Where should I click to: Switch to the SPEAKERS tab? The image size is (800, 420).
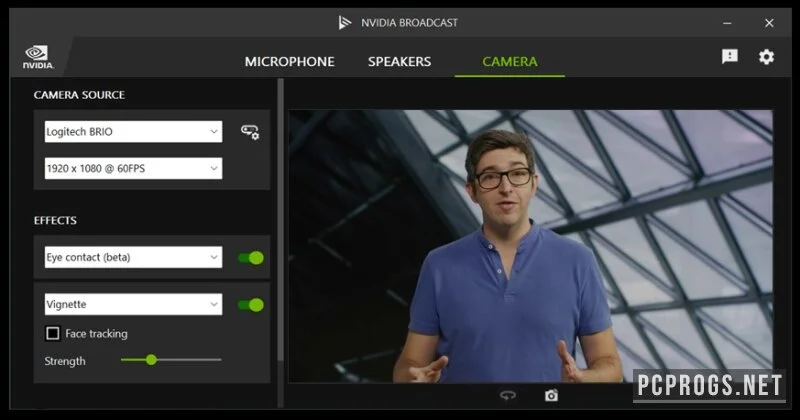coord(399,62)
